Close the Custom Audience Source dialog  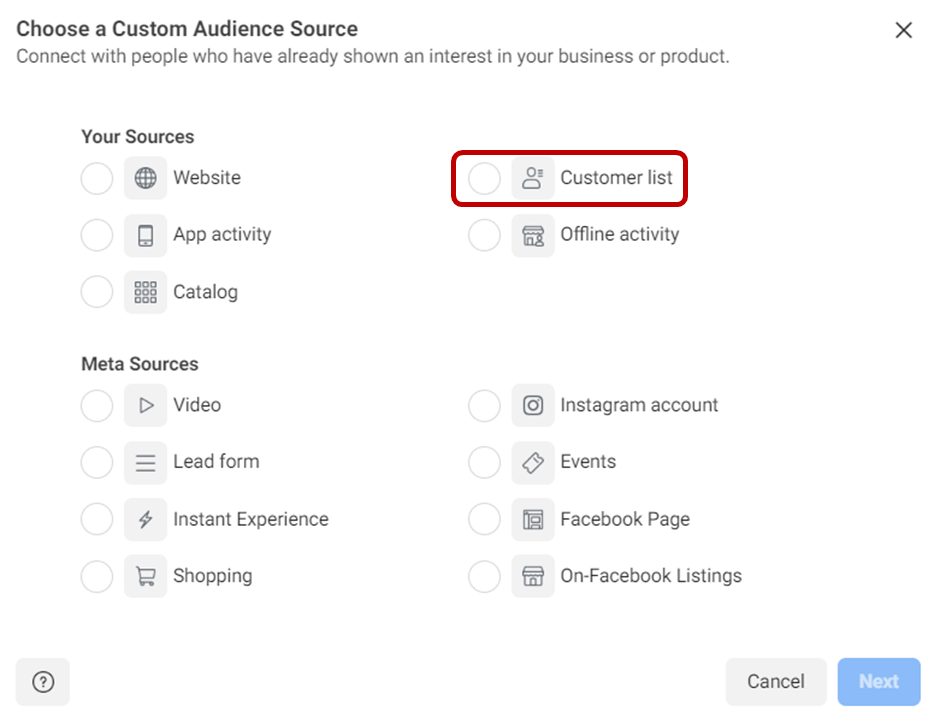pos(904,30)
